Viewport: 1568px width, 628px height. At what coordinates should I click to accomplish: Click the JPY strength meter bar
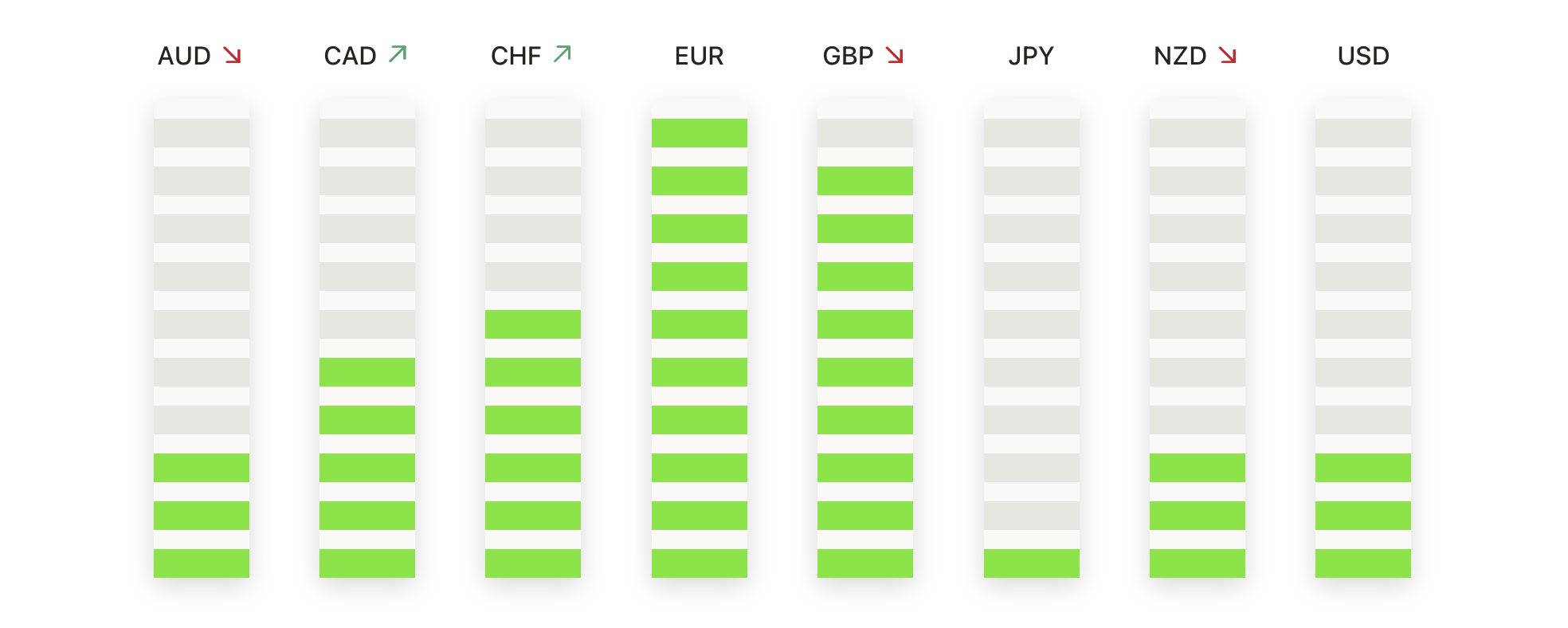pos(1031,340)
